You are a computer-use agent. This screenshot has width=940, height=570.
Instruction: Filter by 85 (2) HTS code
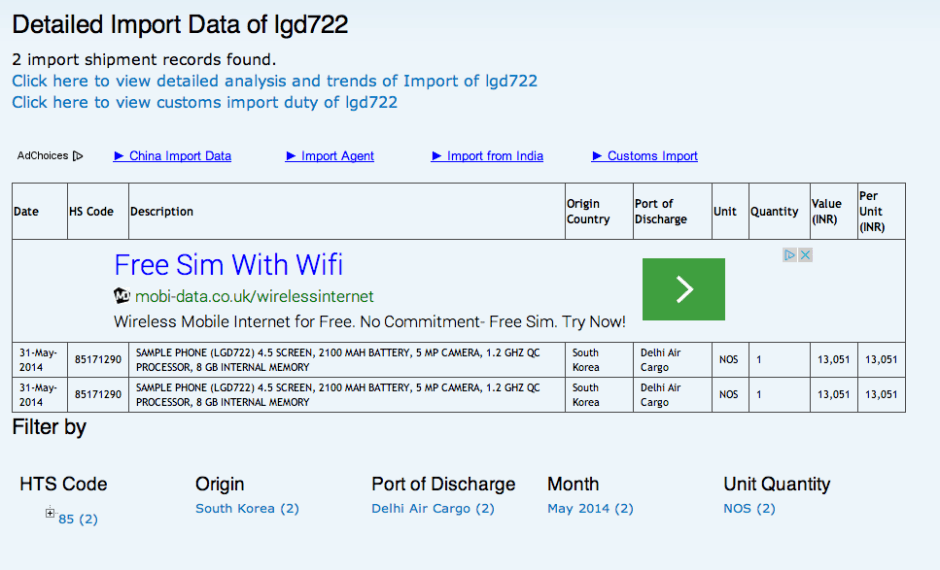78,519
